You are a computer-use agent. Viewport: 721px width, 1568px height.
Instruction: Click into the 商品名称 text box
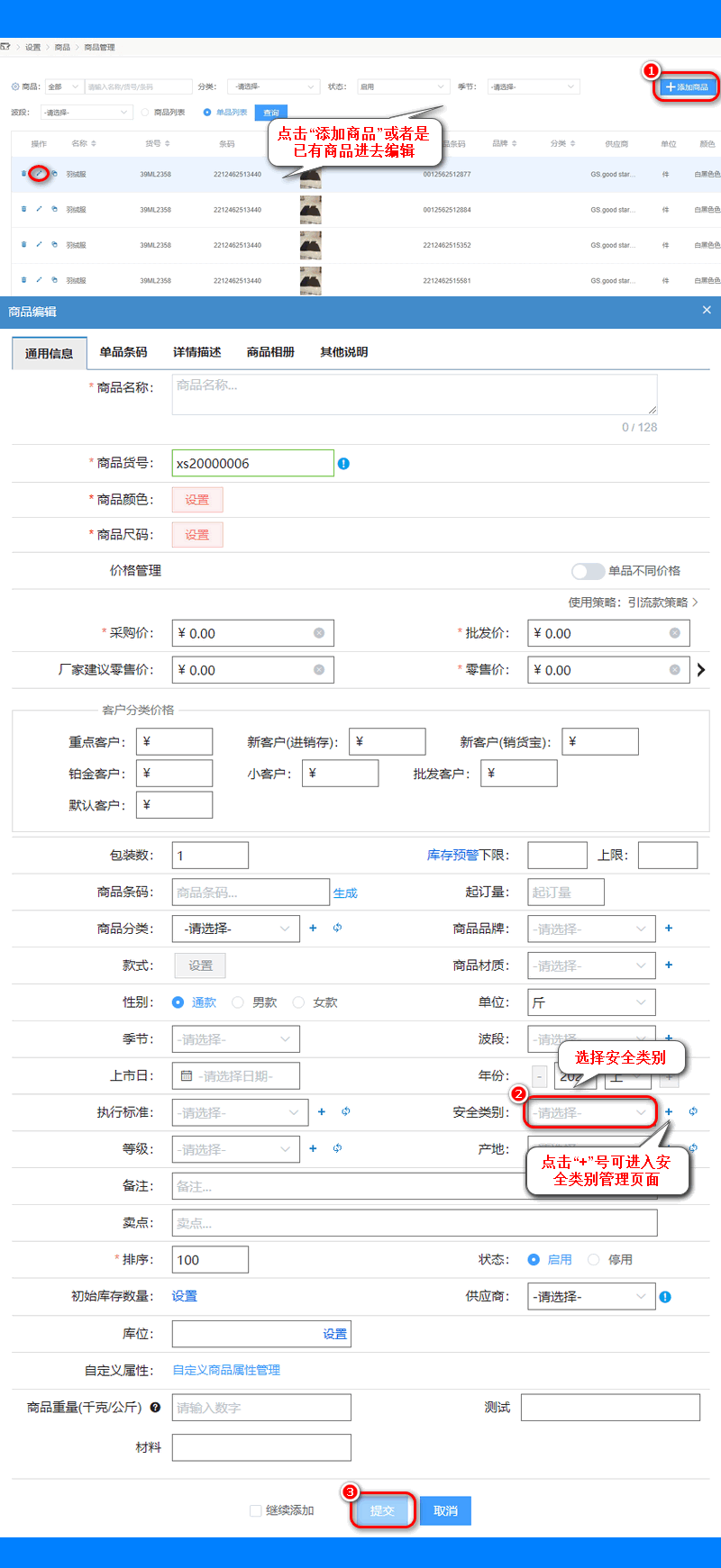pyautogui.click(x=415, y=394)
